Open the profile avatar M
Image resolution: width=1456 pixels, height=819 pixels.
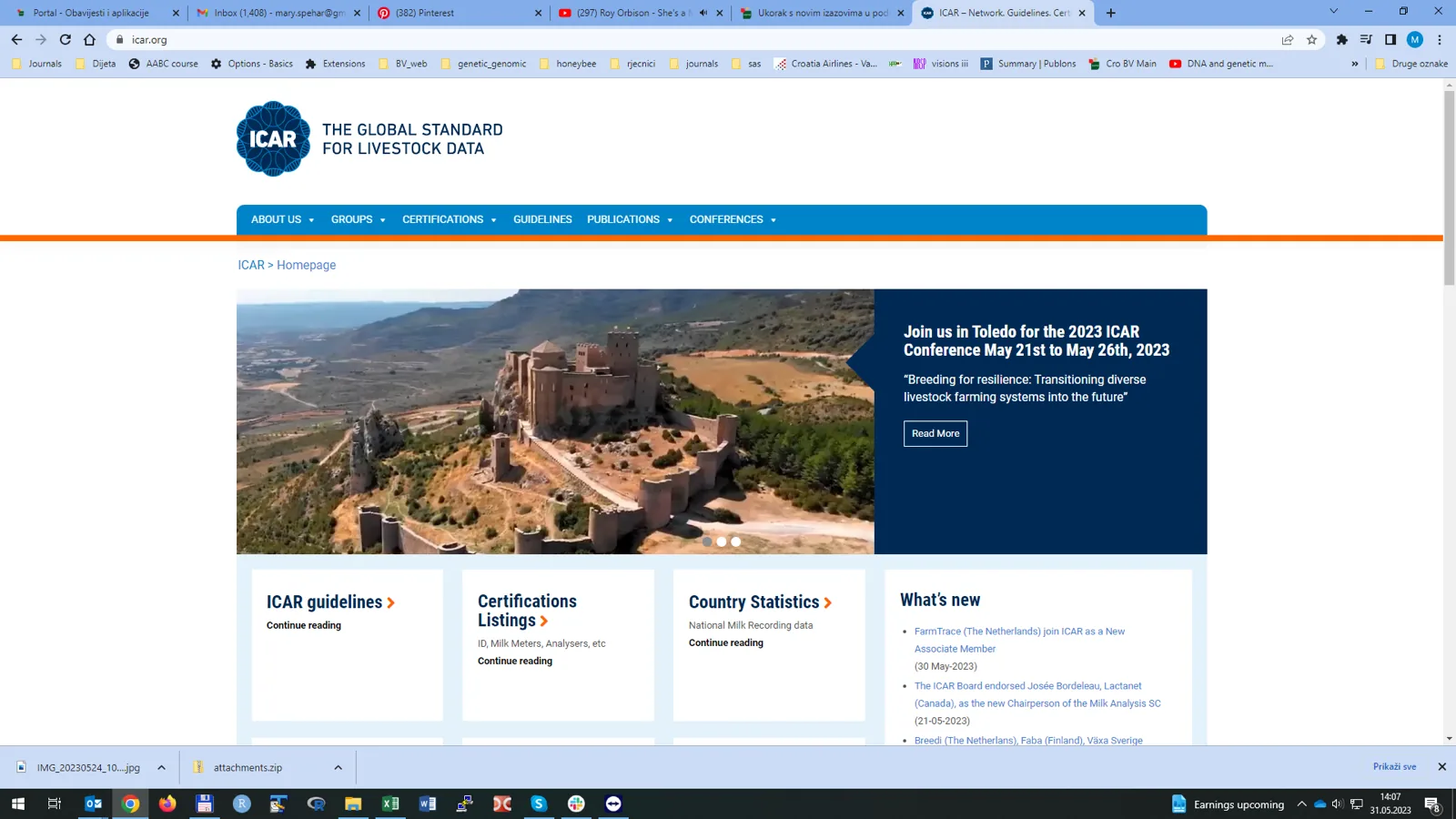(1415, 40)
